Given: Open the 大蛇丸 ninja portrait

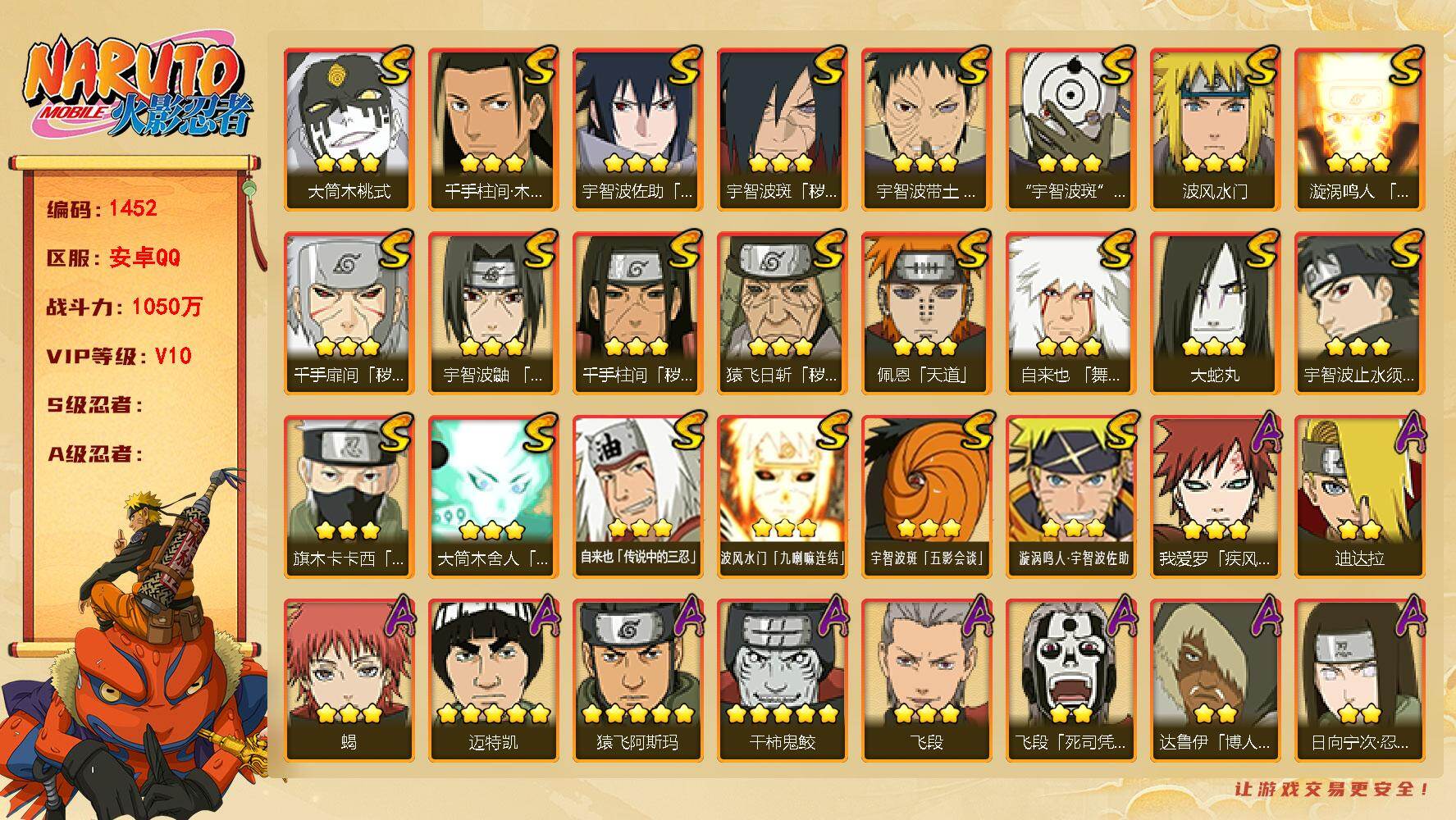Looking at the screenshot, I should coord(1215,313).
